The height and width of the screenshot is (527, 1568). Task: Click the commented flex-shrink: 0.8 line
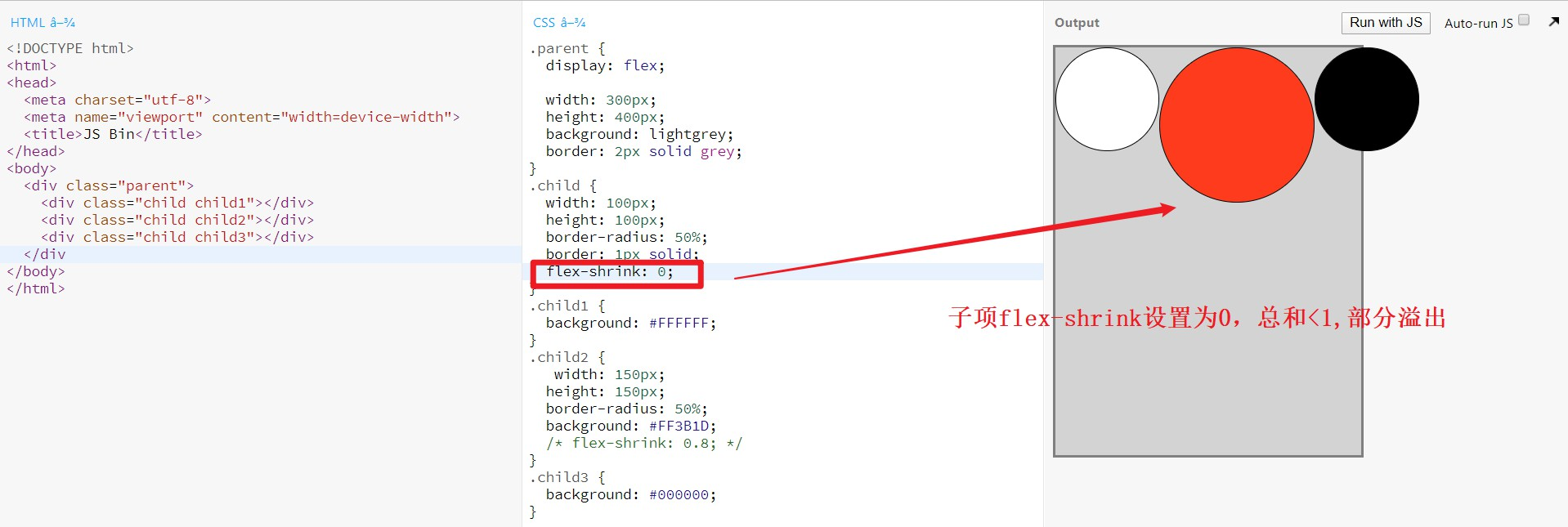[644, 443]
